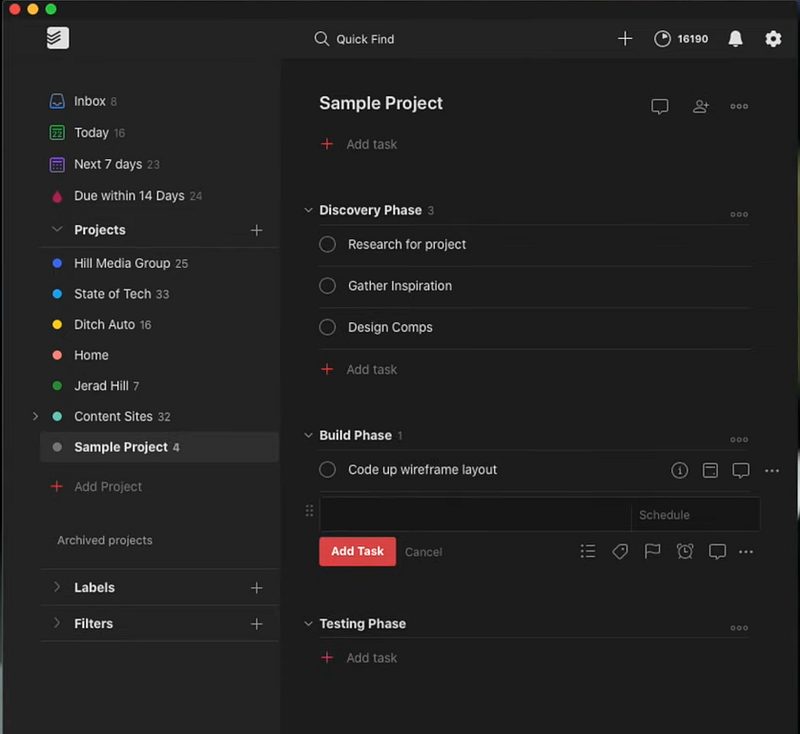The width and height of the screenshot is (800, 734).
Task: Click the Design Comps task text
Action: pyautogui.click(x=390, y=327)
